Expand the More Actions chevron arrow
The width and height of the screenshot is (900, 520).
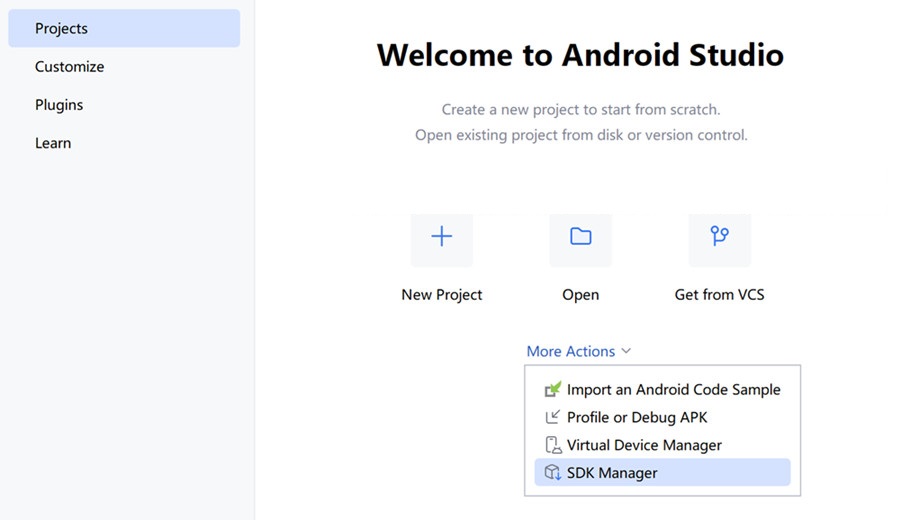coord(626,351)
